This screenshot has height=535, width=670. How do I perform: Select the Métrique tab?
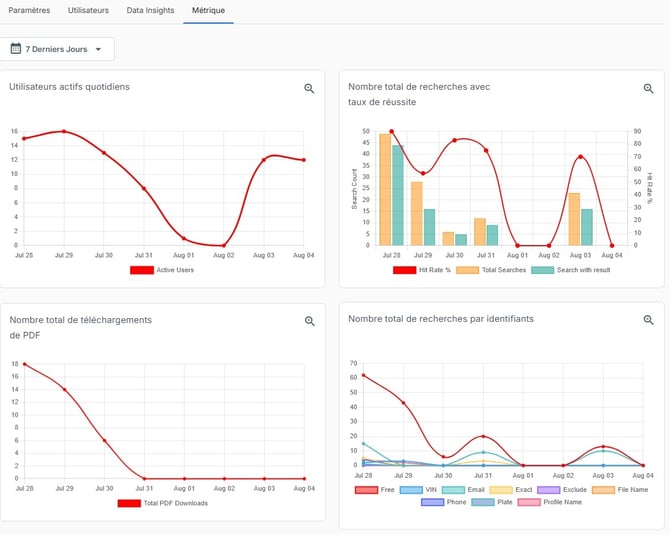208,10
